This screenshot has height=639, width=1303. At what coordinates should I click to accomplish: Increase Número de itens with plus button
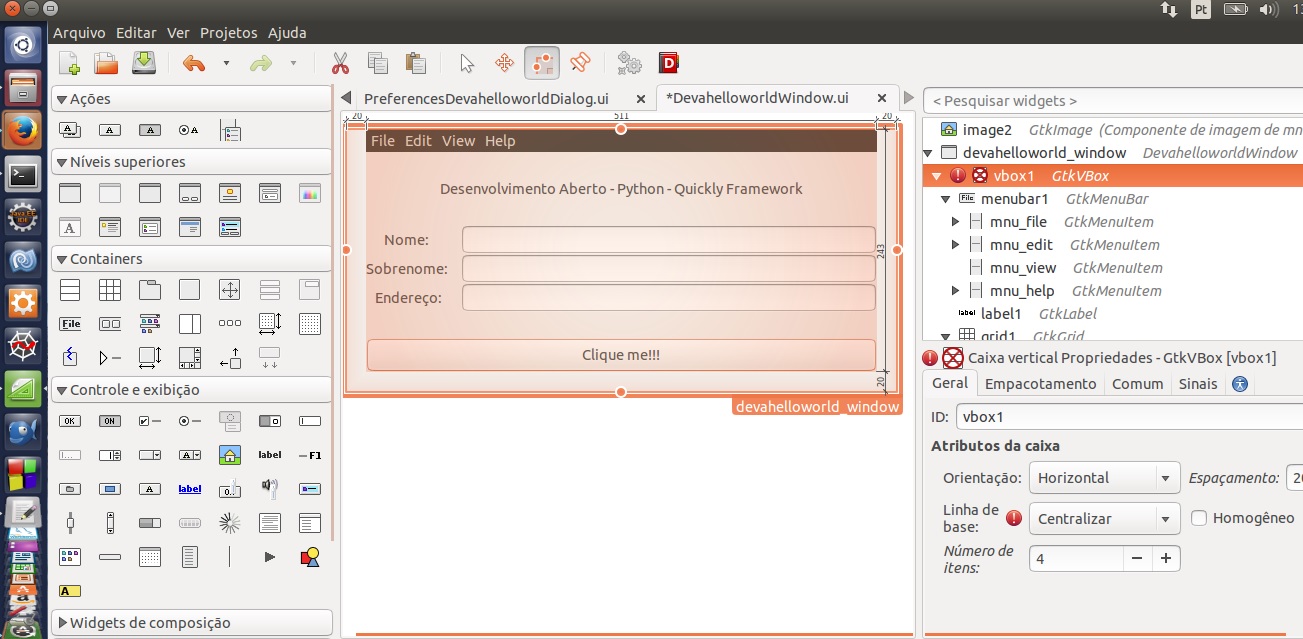click(x=1165, y=558)
